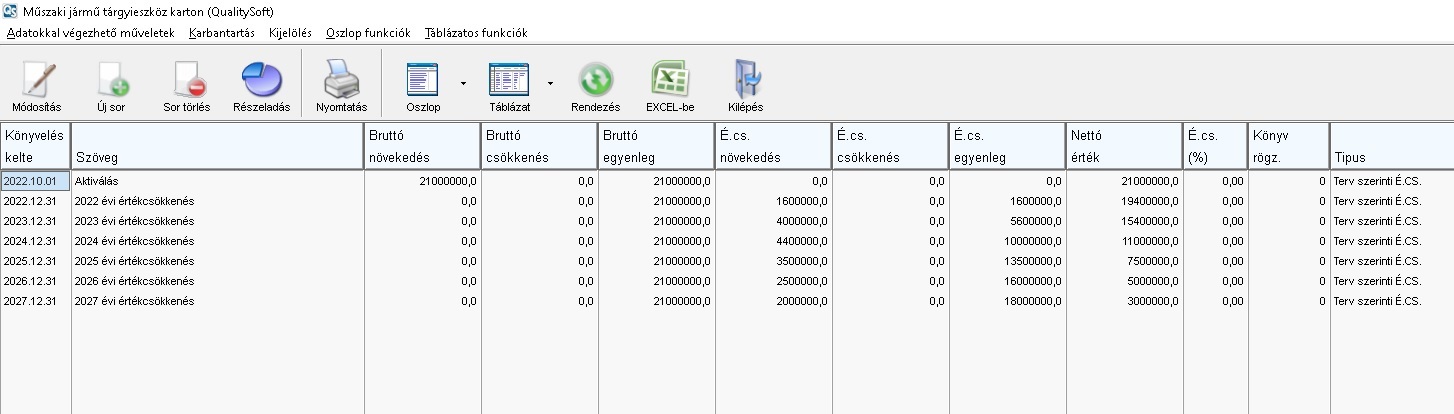1454x414 pixels.
Task: Click the Nettó érték column header
Action: tap(1123, 146)
